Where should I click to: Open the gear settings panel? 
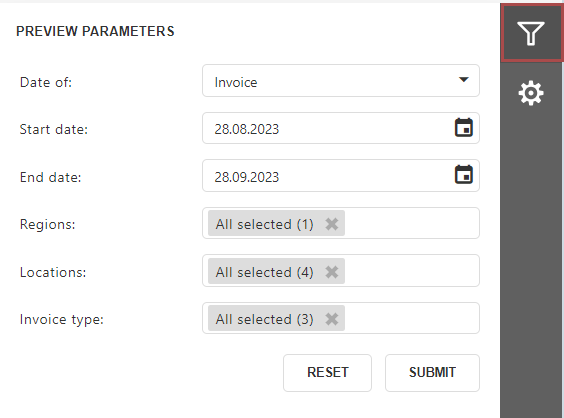pos(531,93)
